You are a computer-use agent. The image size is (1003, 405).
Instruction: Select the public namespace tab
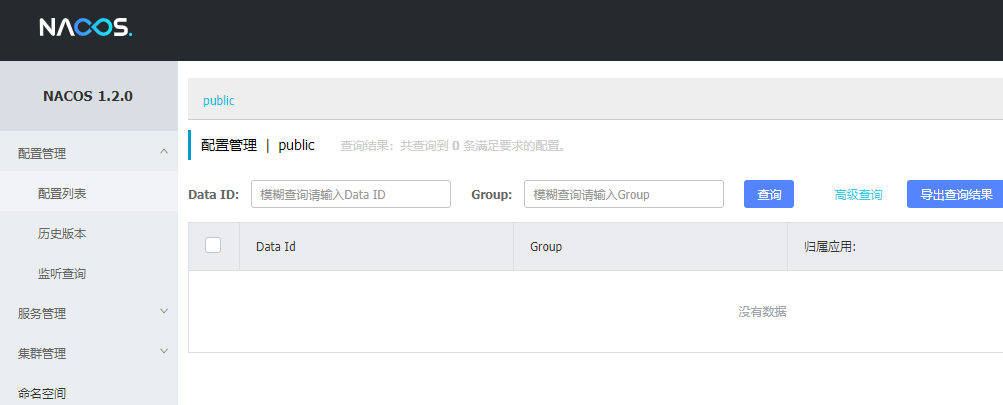(x=219, y=100)
